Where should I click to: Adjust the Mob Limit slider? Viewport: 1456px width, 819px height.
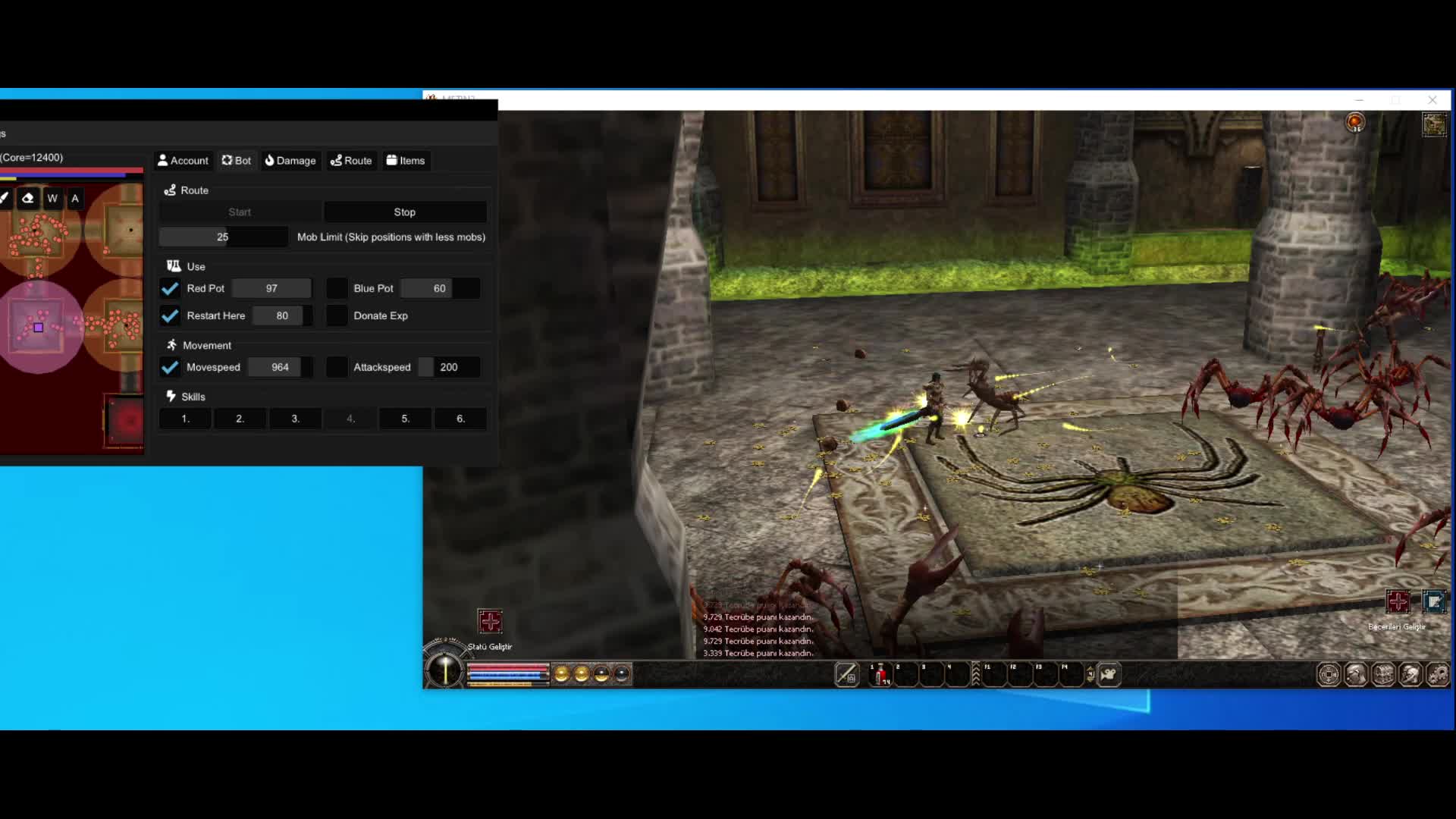(223, 237)
